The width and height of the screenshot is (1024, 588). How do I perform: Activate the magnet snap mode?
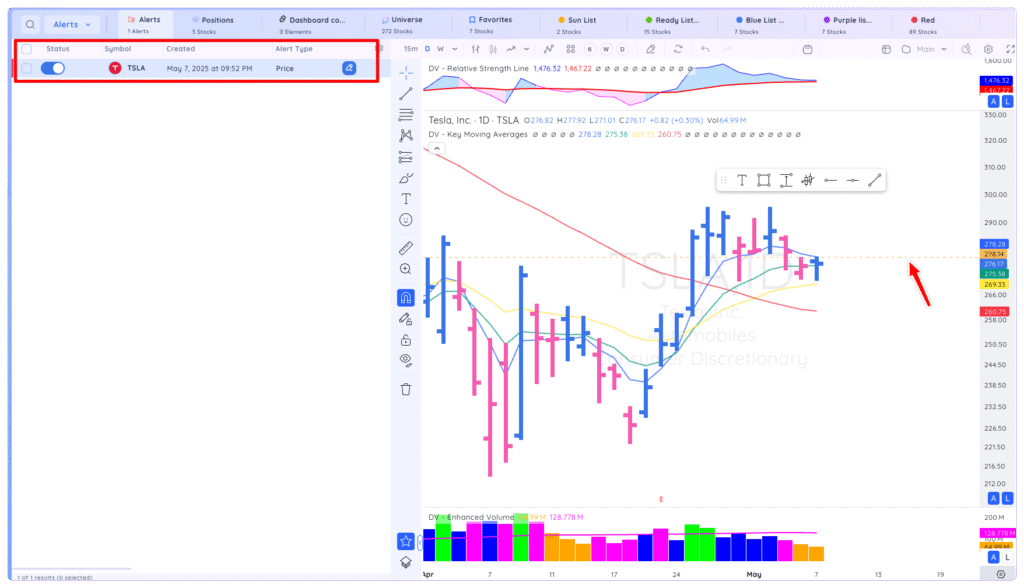(x=406, y=298)
